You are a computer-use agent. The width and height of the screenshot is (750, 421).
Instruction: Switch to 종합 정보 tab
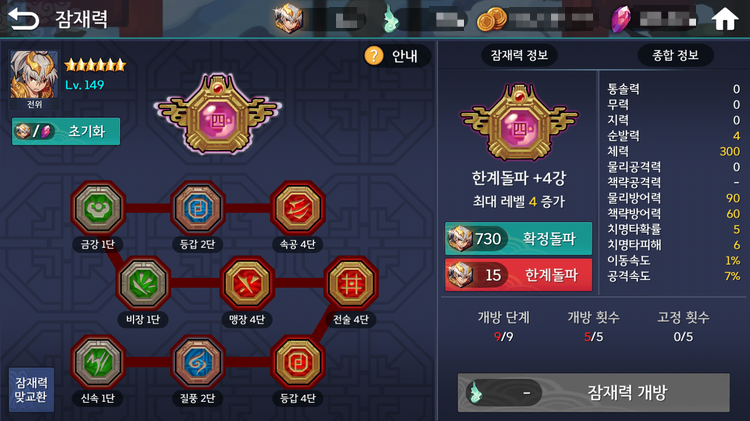pyautogui.click(x=675, y=55)
